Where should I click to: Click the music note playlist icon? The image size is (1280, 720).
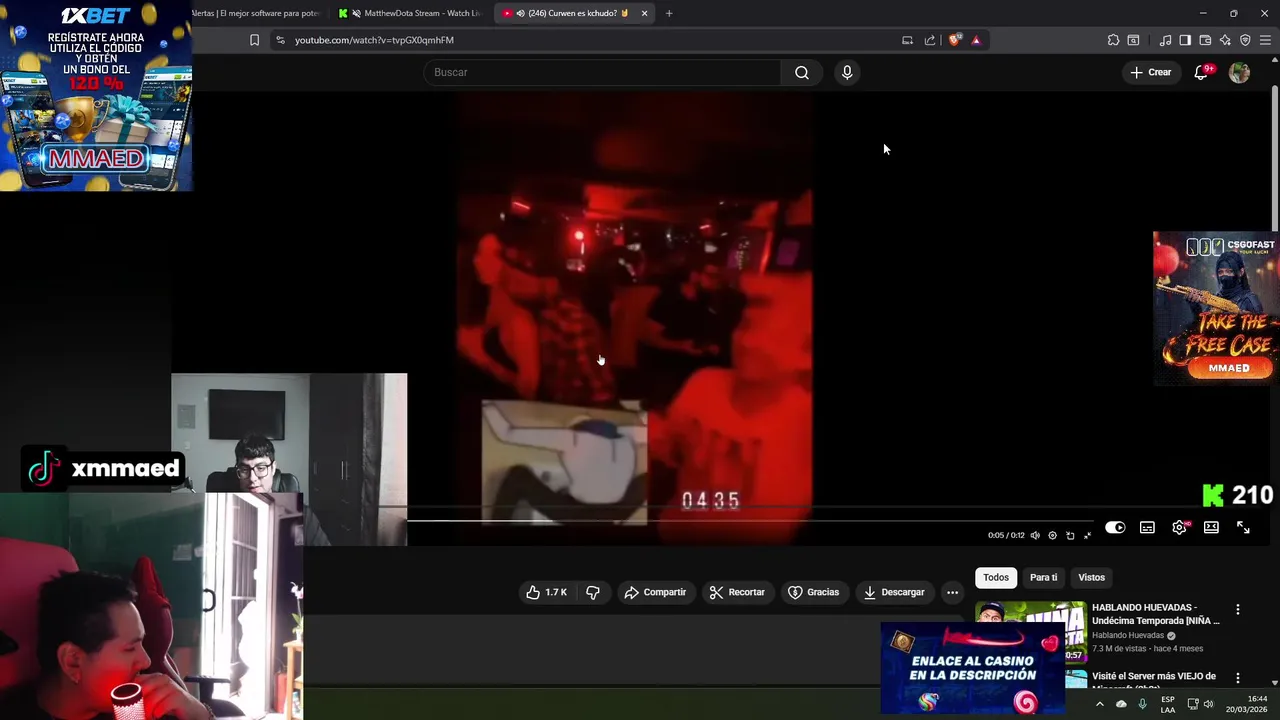point(1165,40)
